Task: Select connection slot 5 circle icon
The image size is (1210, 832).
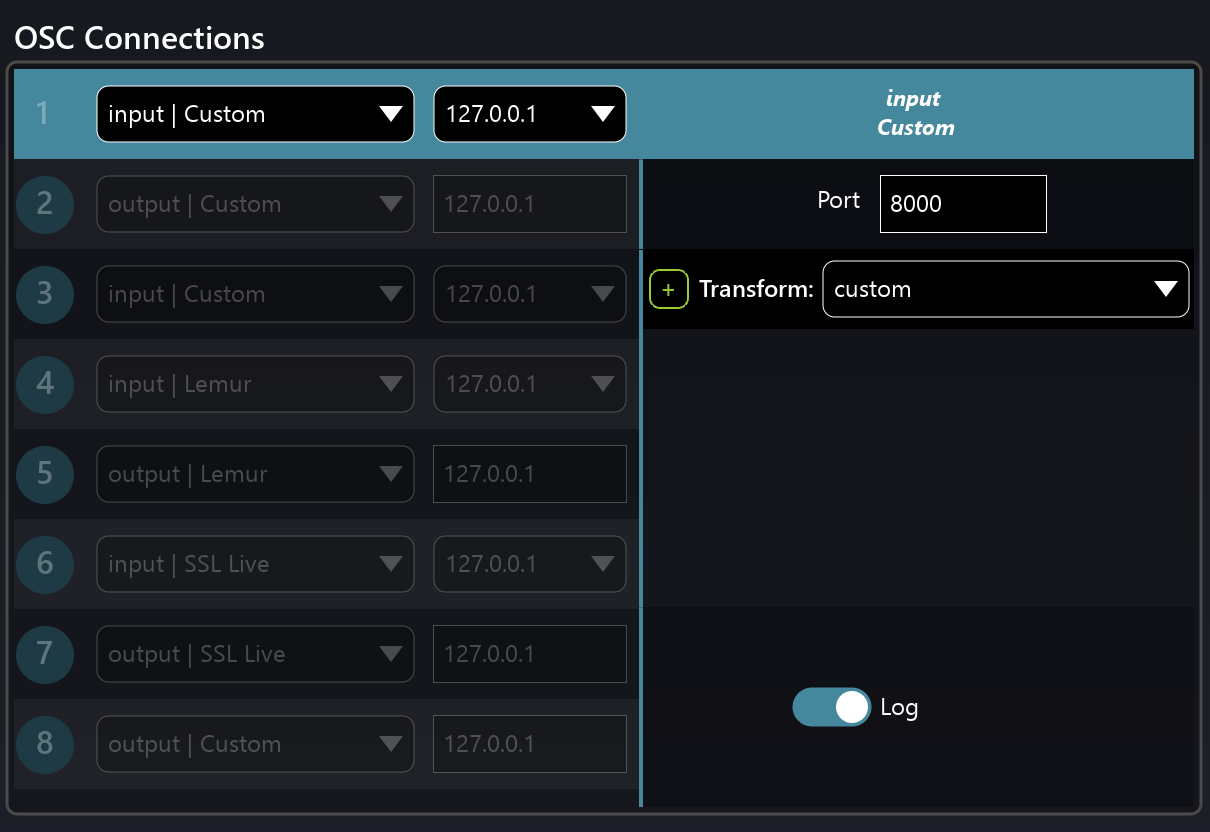Action: pos(45,474)
